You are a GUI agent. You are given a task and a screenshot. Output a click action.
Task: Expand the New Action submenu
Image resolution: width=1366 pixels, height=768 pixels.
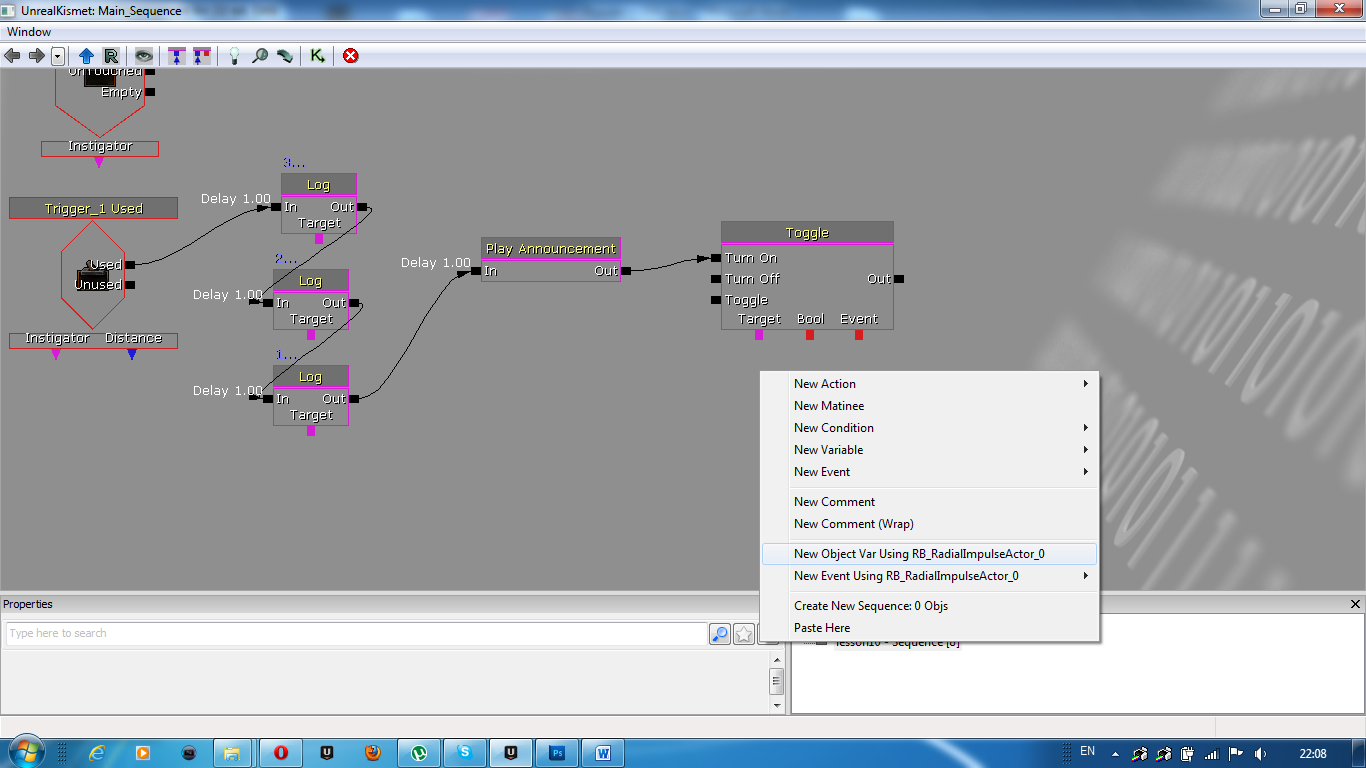929,384
